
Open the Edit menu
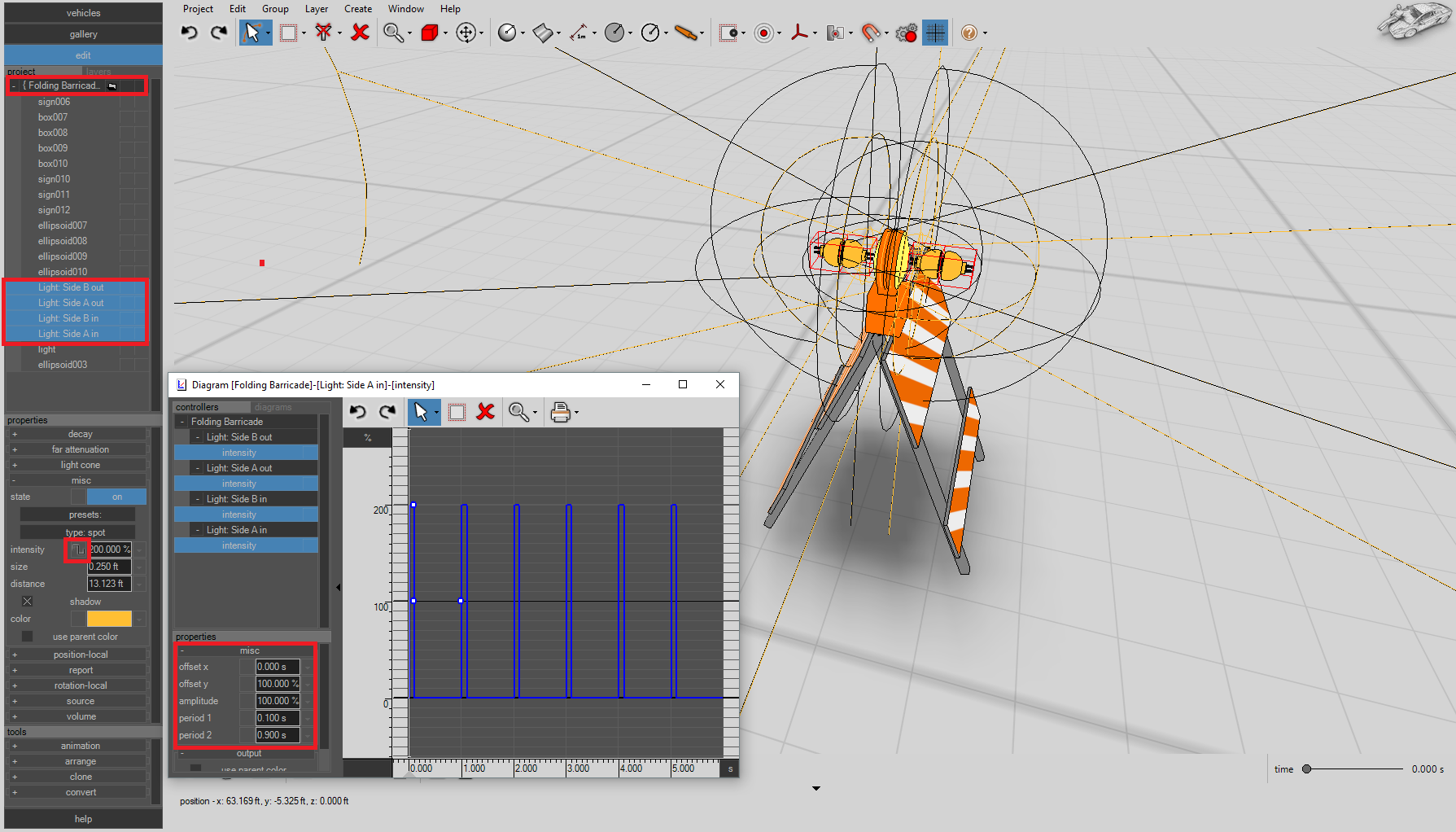click(x=238, y=9)
